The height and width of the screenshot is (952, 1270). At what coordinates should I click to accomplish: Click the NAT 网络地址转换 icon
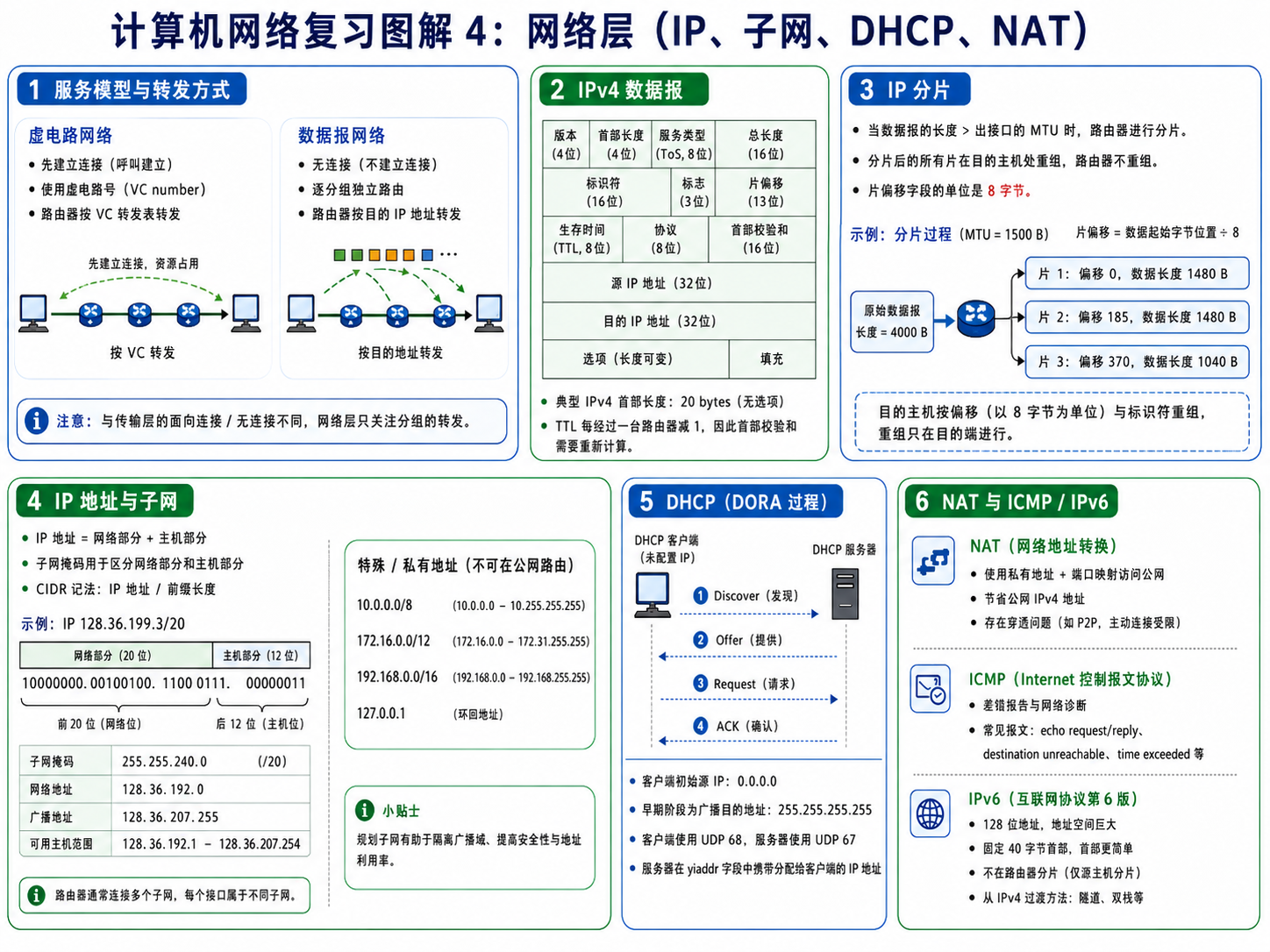tap(932, 561)
